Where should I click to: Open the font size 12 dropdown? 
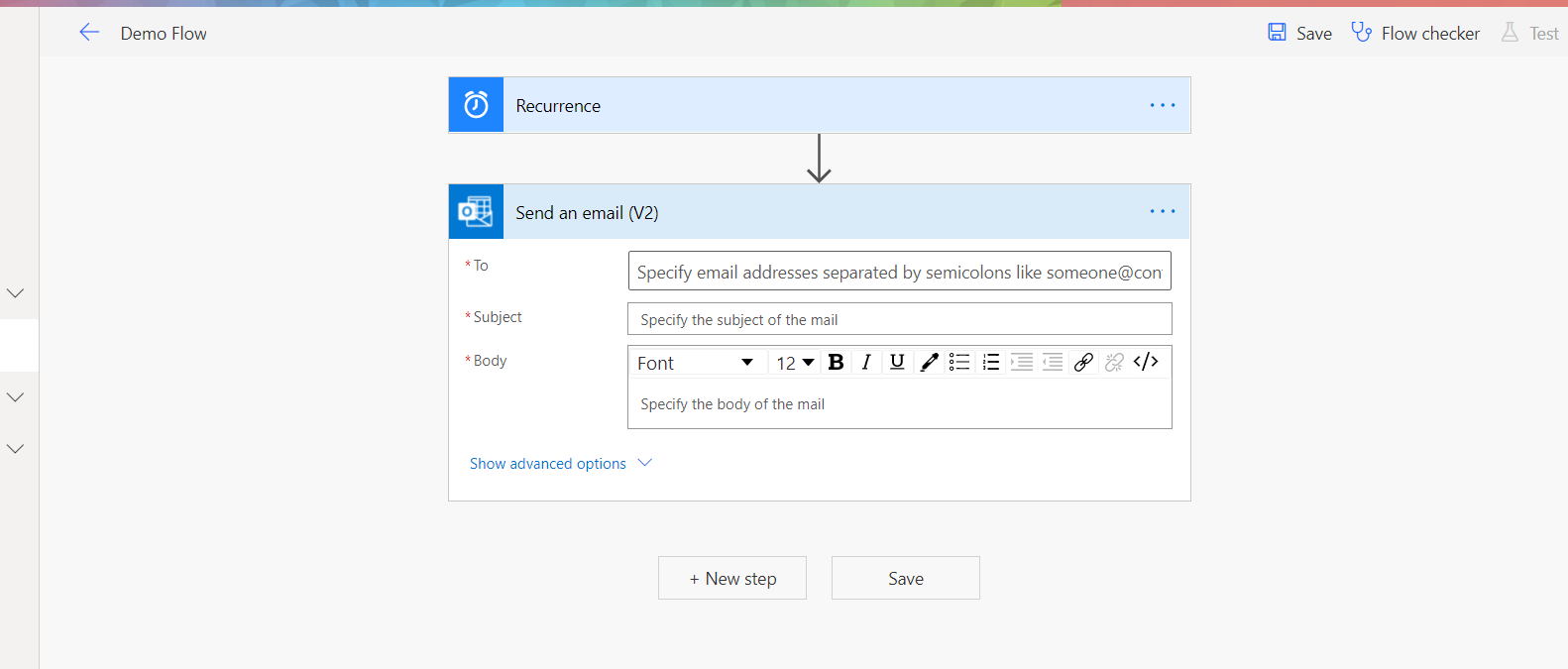(x=795, y=363)
